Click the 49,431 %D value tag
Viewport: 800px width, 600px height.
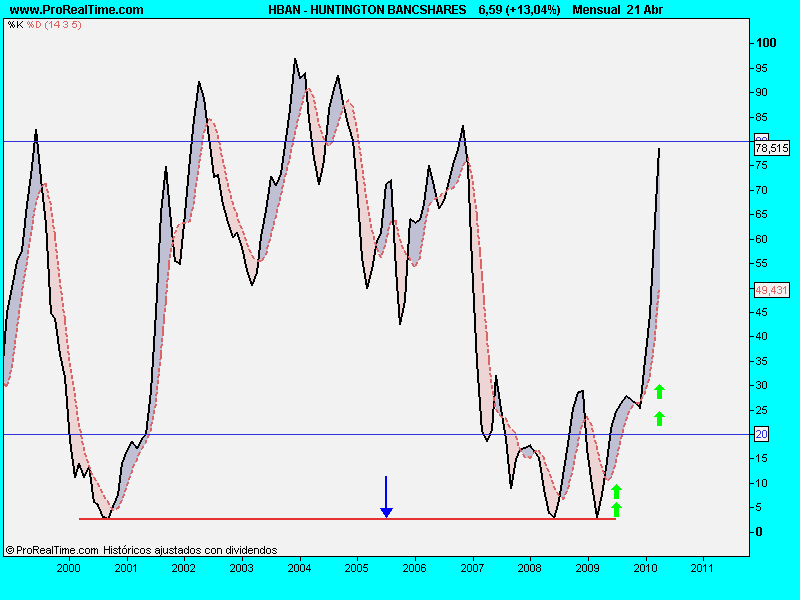(772, 290)
